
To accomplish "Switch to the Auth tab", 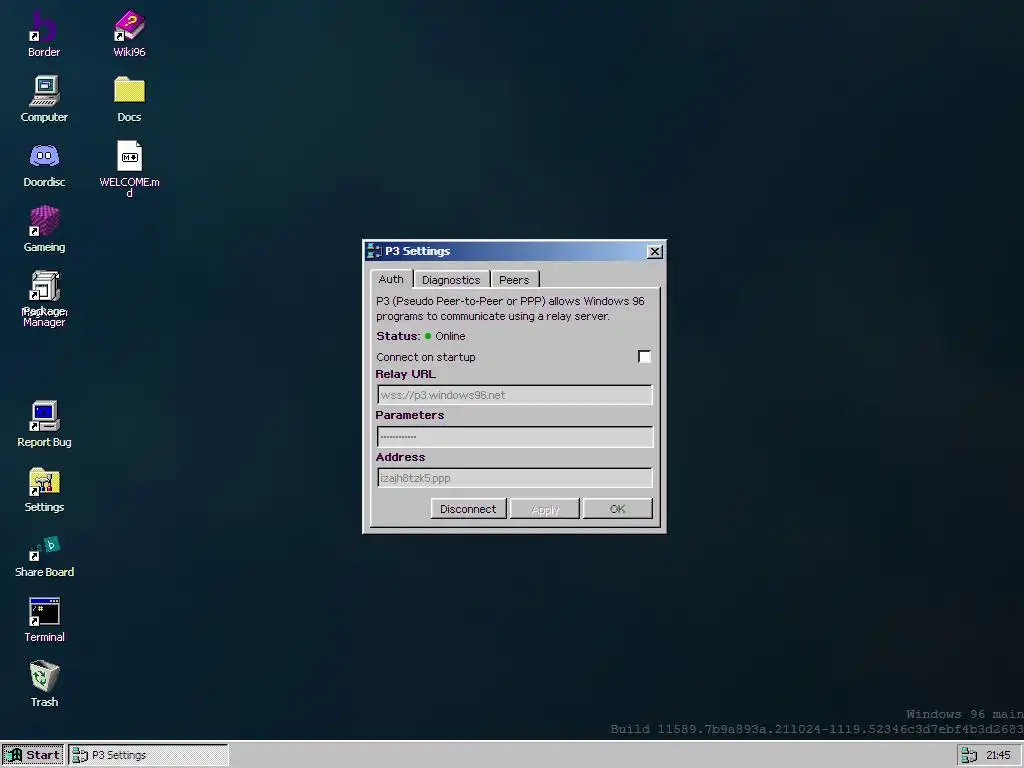I will 391,279.
